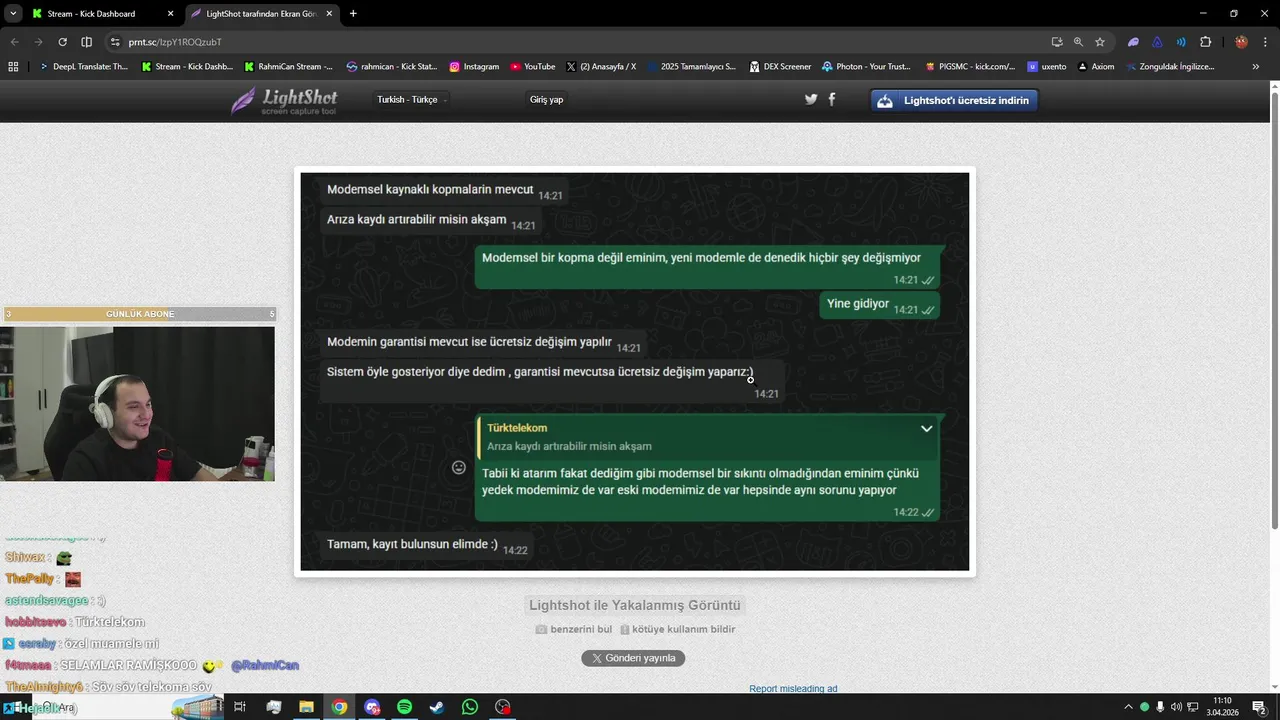Click the purple Phantom extension icon
Image resolution: width=1280 pixels, height=720 pixels.
point(1133,42)
